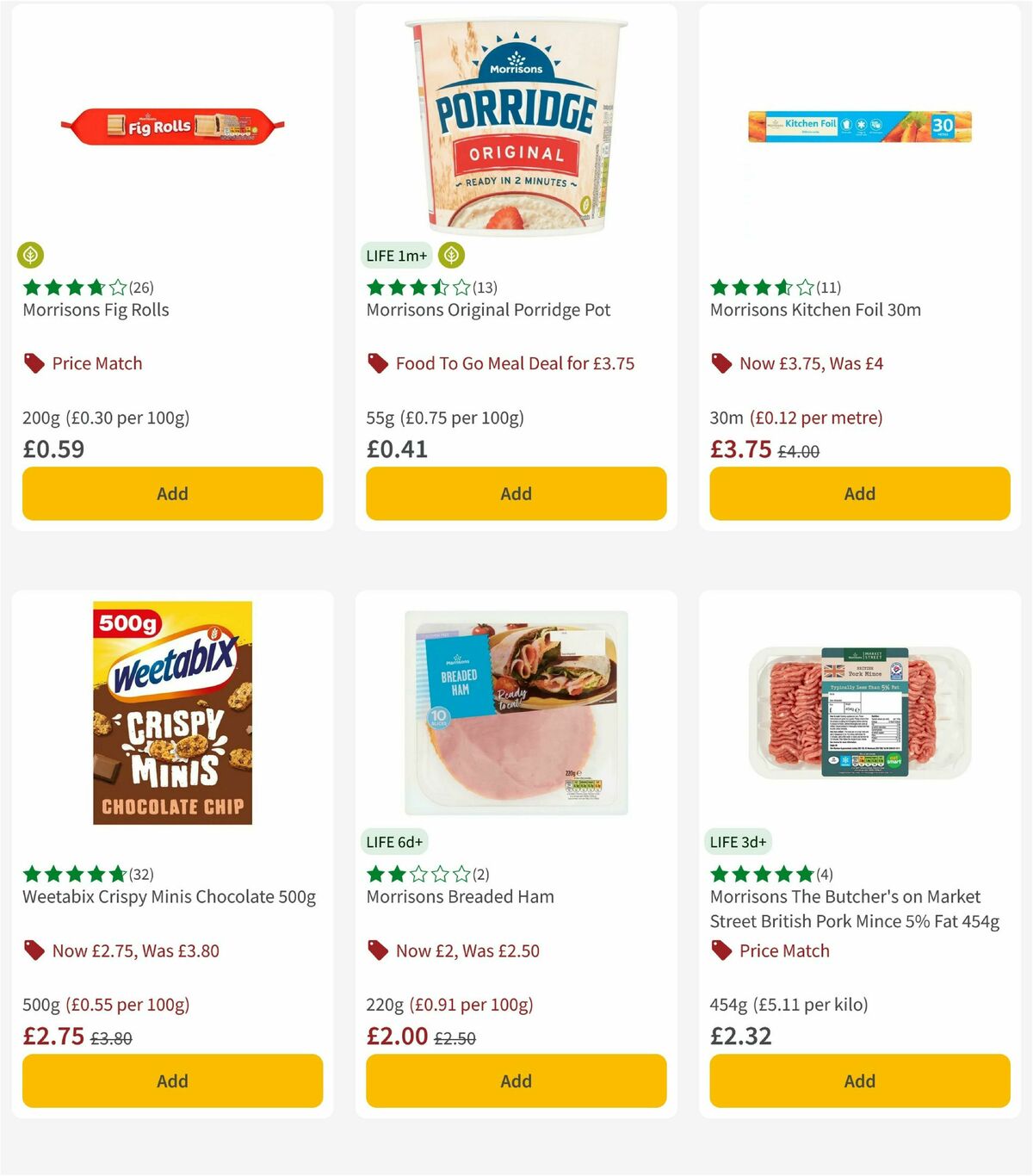The width and height of the screenshot is (1033, 1176).
Task: Add the British Pork Mince to basket
Action: [858, 1080]
